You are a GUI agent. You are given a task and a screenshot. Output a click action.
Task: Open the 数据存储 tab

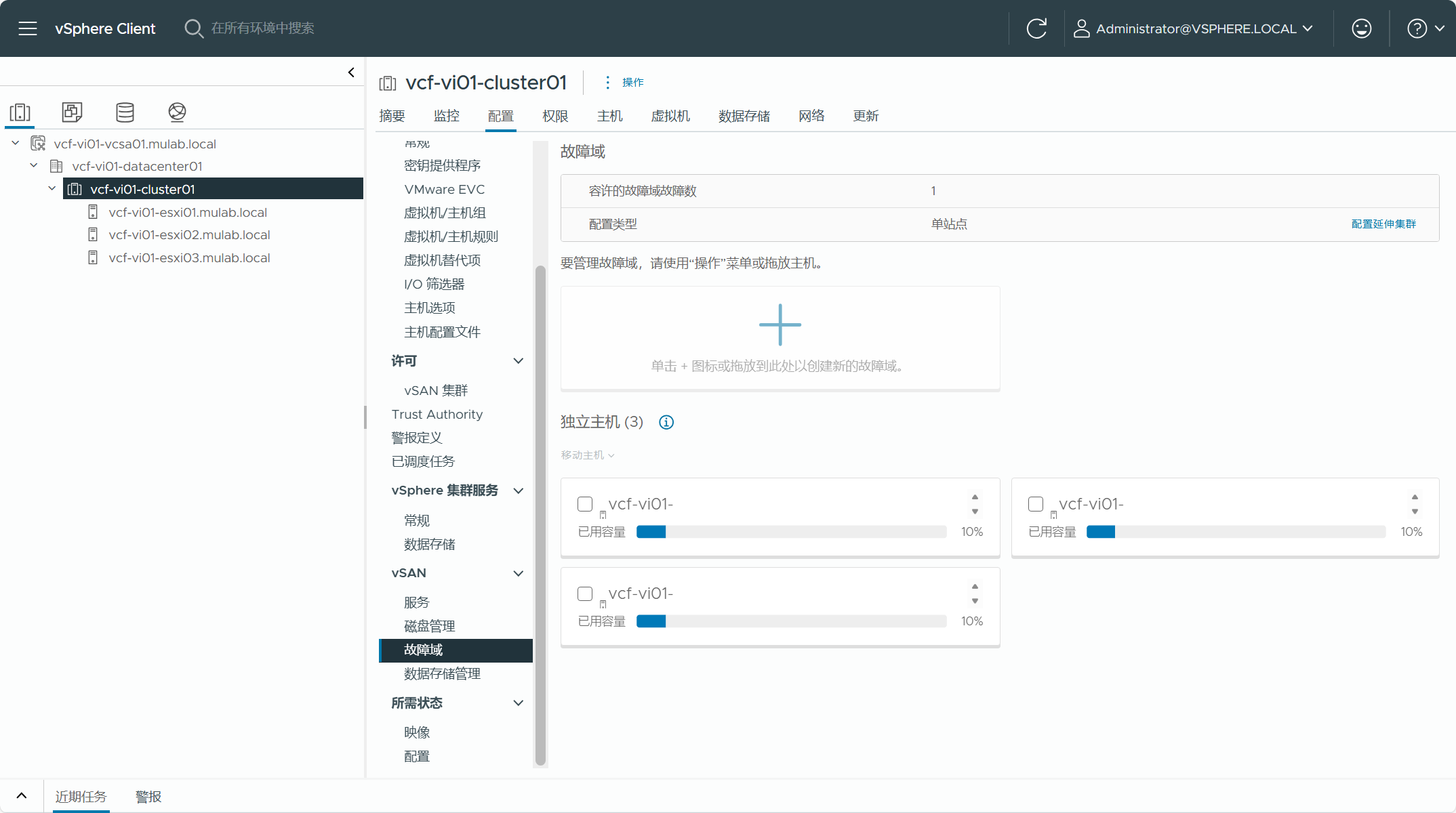[x=744, y=116]
